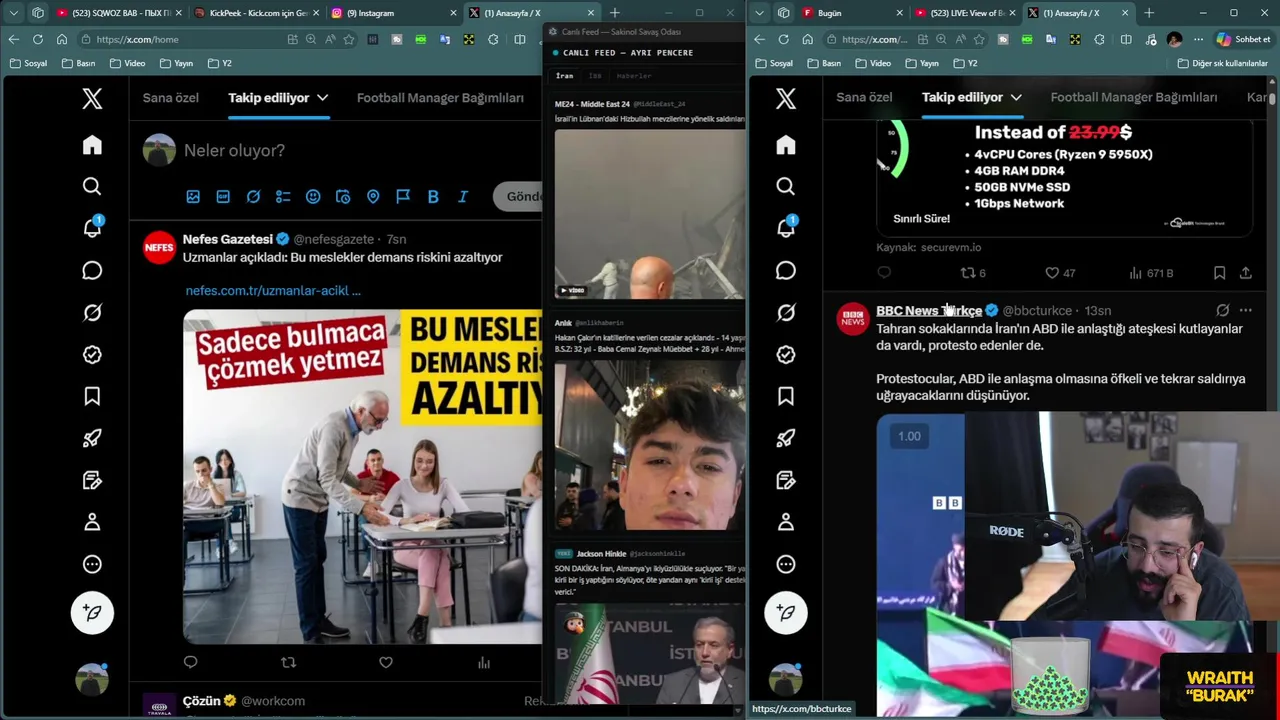
Task: Expand Takip ediliyor dropdown in left window
Action: (322, 98)
